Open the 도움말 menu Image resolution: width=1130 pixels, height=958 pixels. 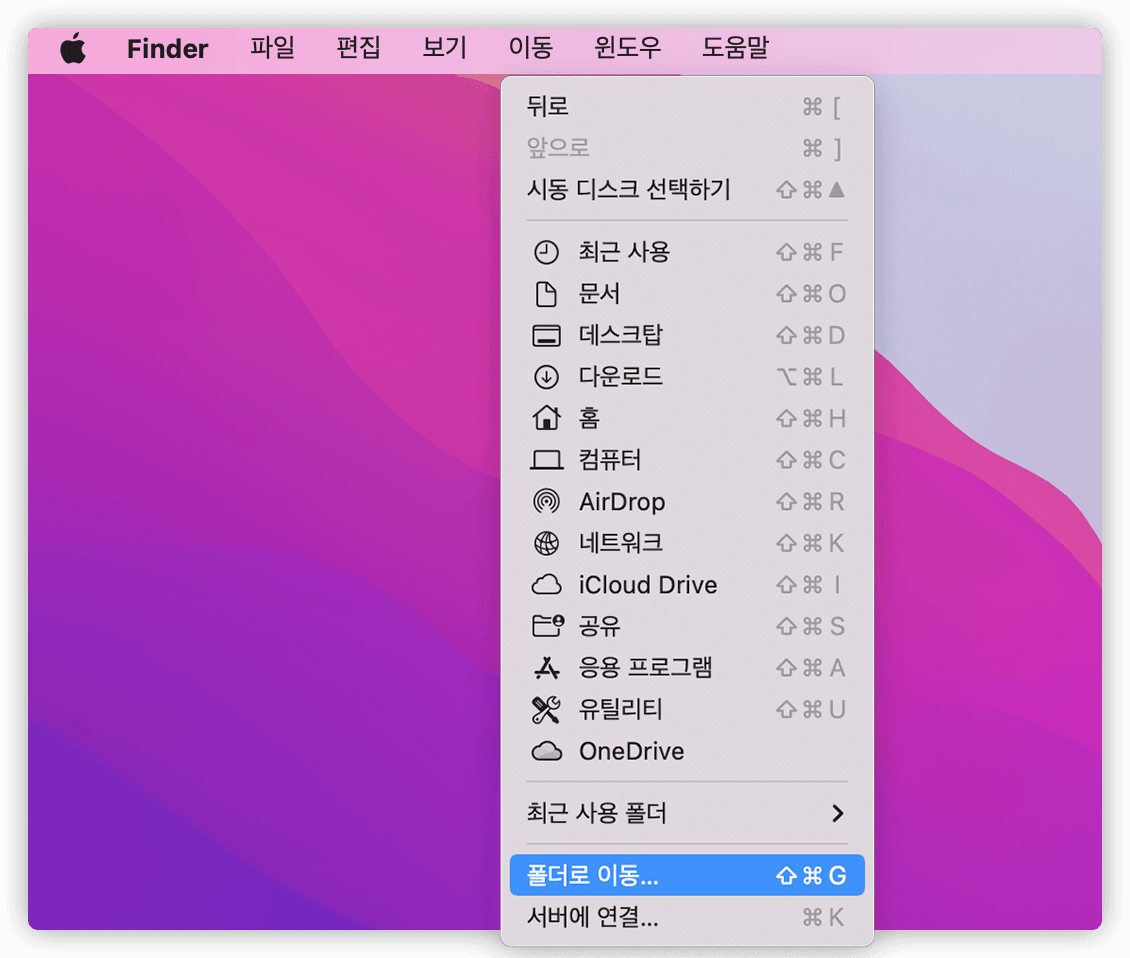click(x=735, y=48)
